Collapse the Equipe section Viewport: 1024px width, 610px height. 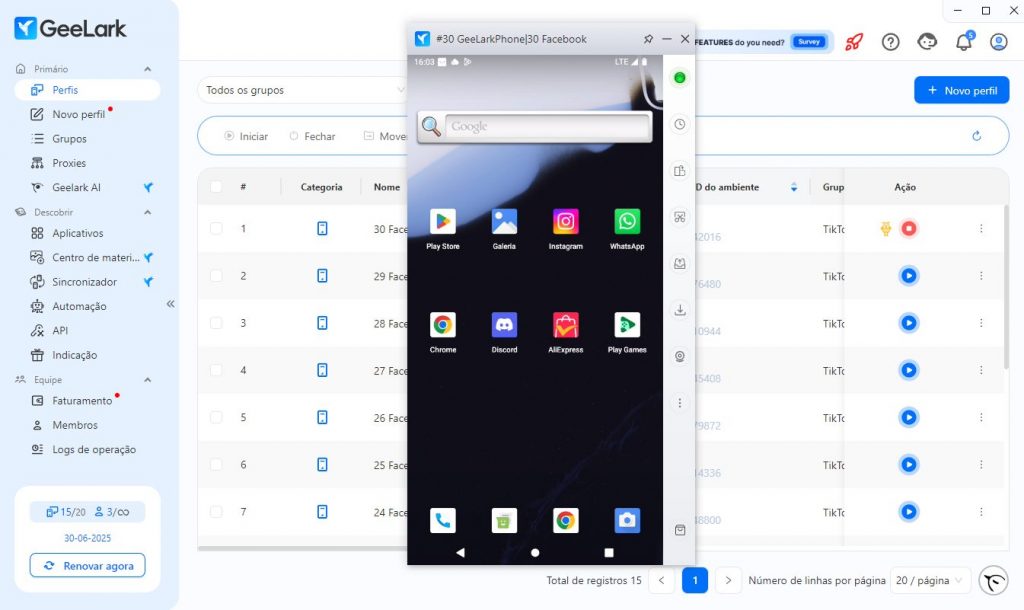(148, 379)
